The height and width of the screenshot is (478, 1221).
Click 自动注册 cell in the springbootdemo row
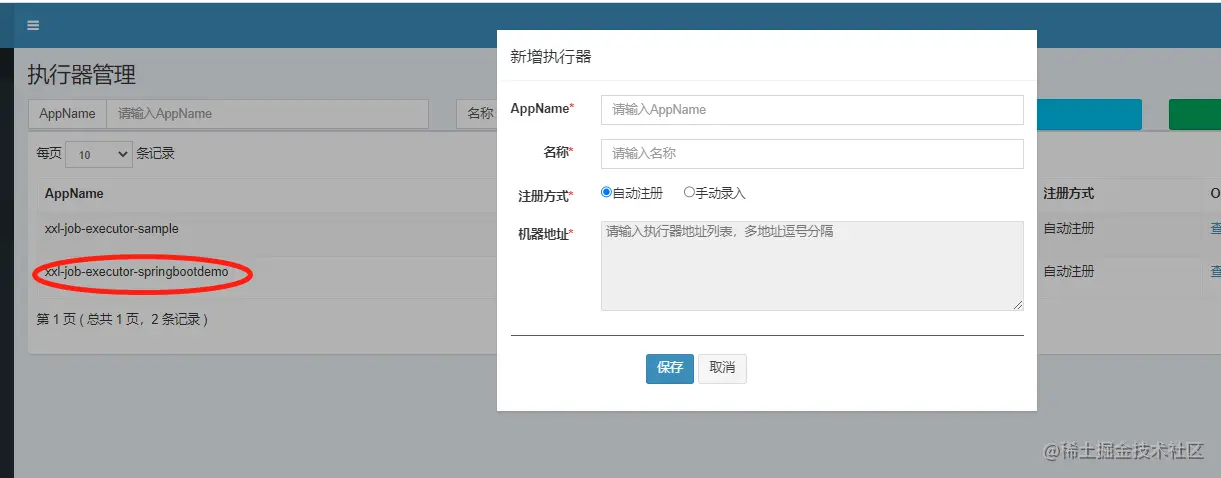pyautogui.click(x=1069, y=272)
